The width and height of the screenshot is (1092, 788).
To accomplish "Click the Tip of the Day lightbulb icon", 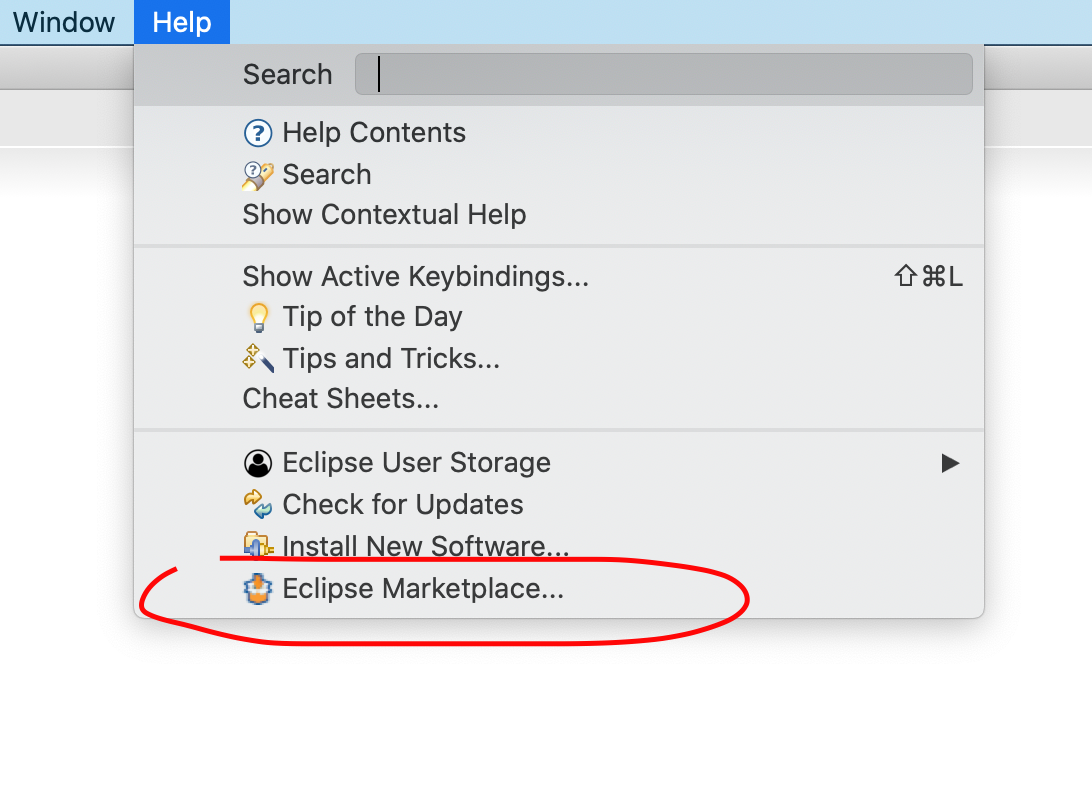I will pos(258,318).
